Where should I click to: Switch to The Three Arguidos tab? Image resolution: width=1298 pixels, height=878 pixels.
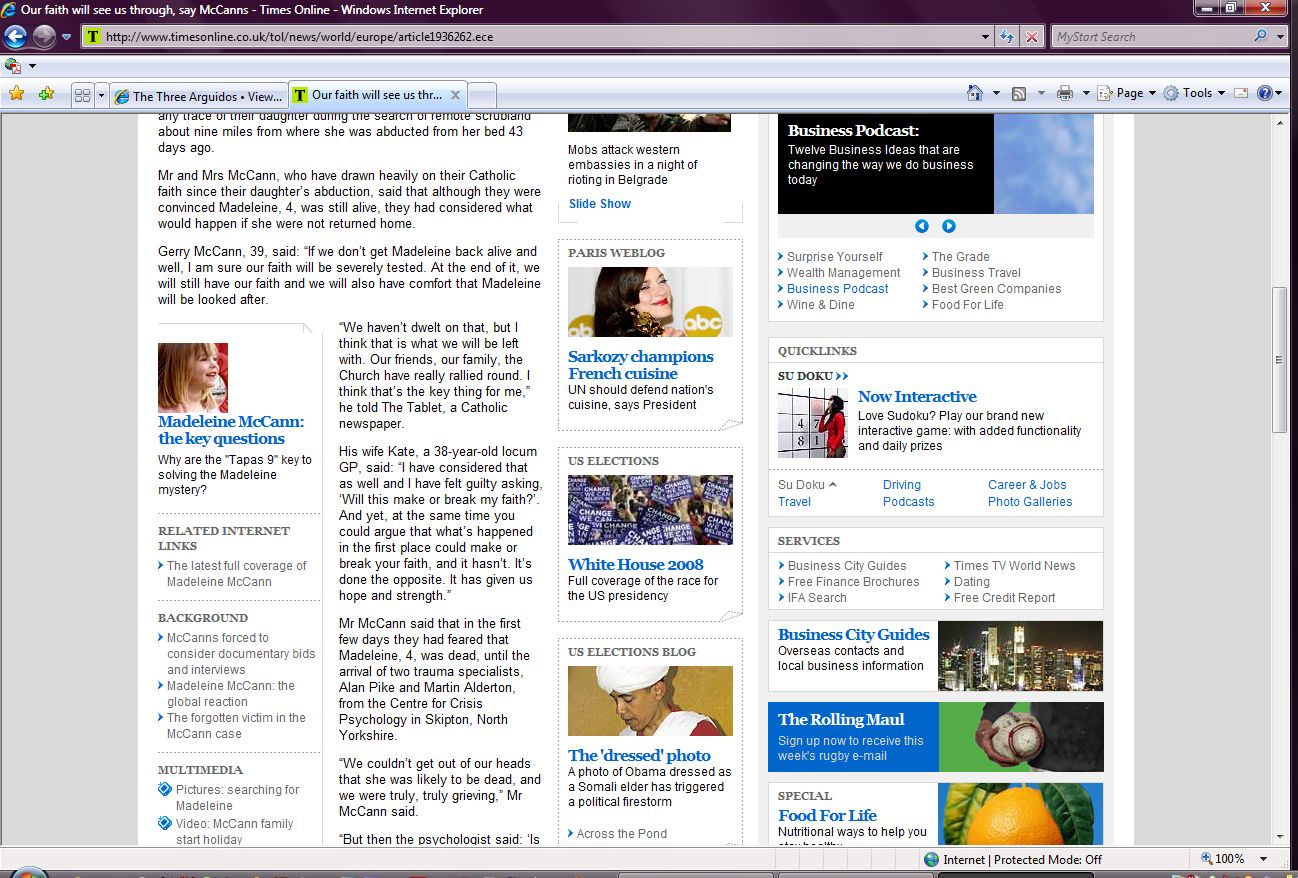(x=198, y=96)
